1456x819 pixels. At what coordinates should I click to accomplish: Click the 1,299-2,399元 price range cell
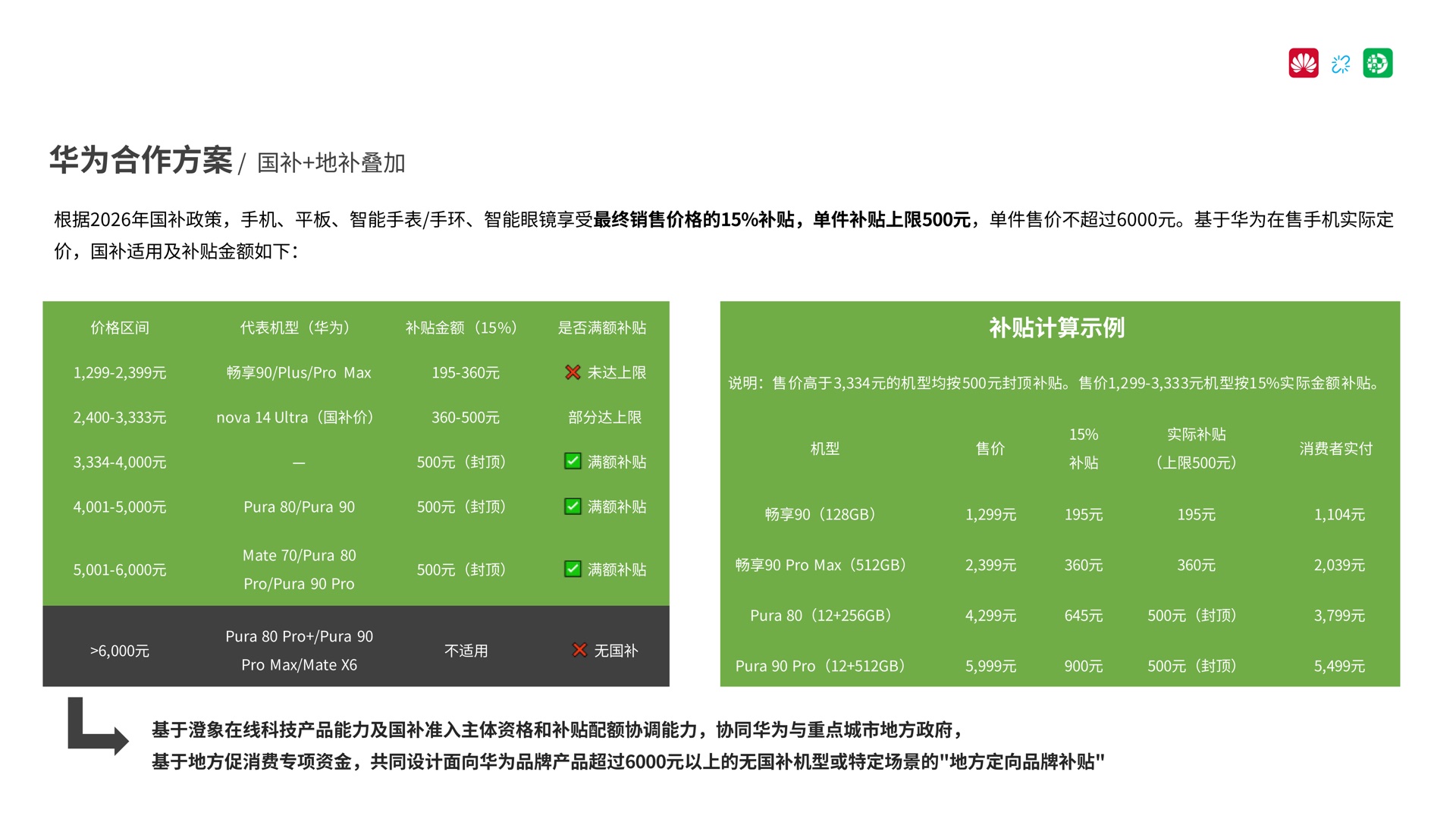[x=120, y=372]
